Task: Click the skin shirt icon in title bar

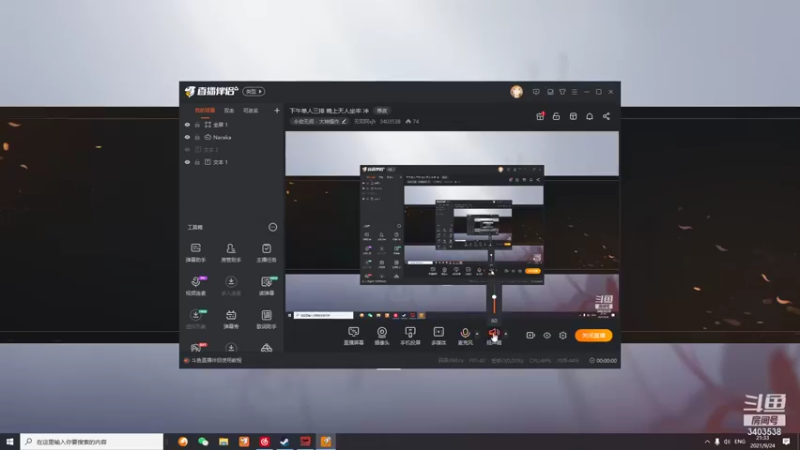Action: pyautogui.click(x=562, y=92)
